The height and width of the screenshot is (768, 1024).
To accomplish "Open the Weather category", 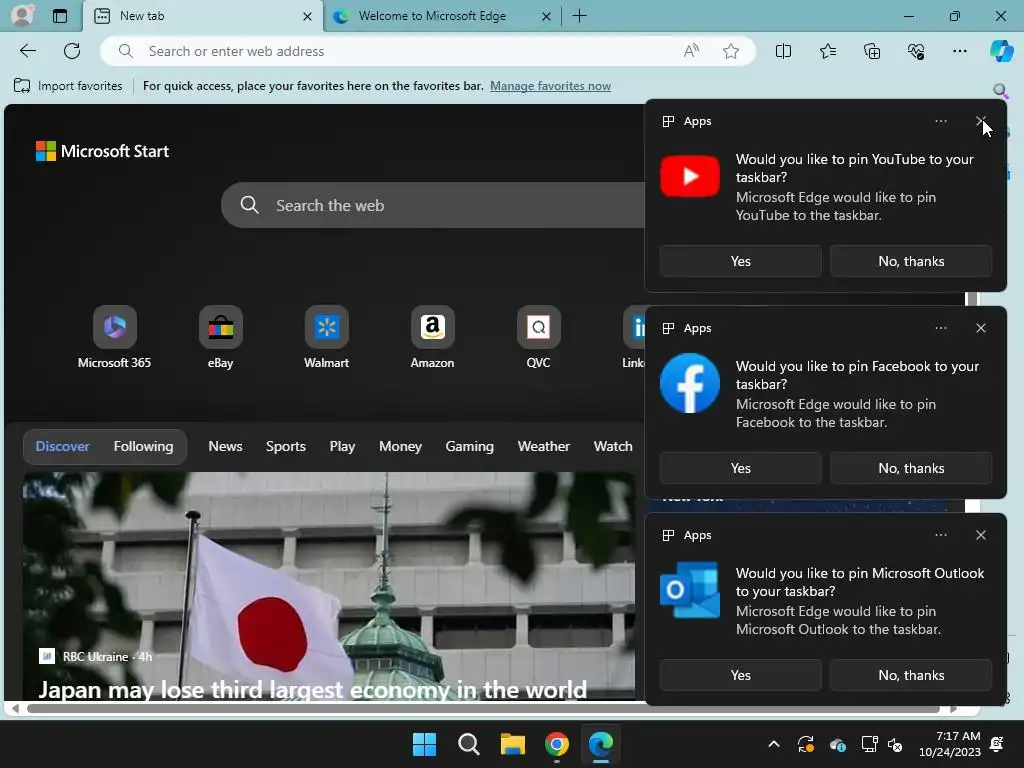I will pos(543,446).
